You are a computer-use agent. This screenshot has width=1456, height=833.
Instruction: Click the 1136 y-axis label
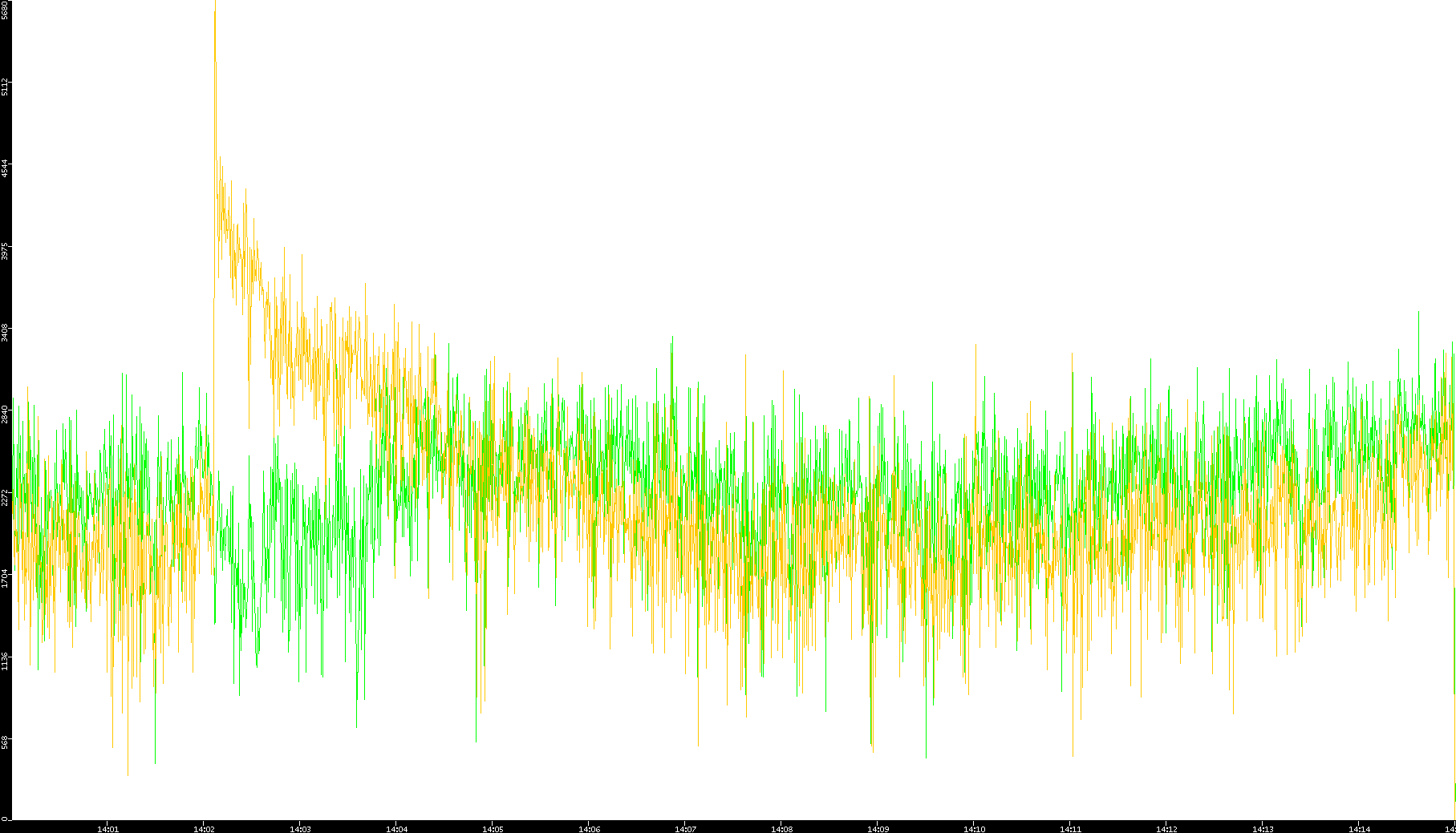[x=5, y=661]
